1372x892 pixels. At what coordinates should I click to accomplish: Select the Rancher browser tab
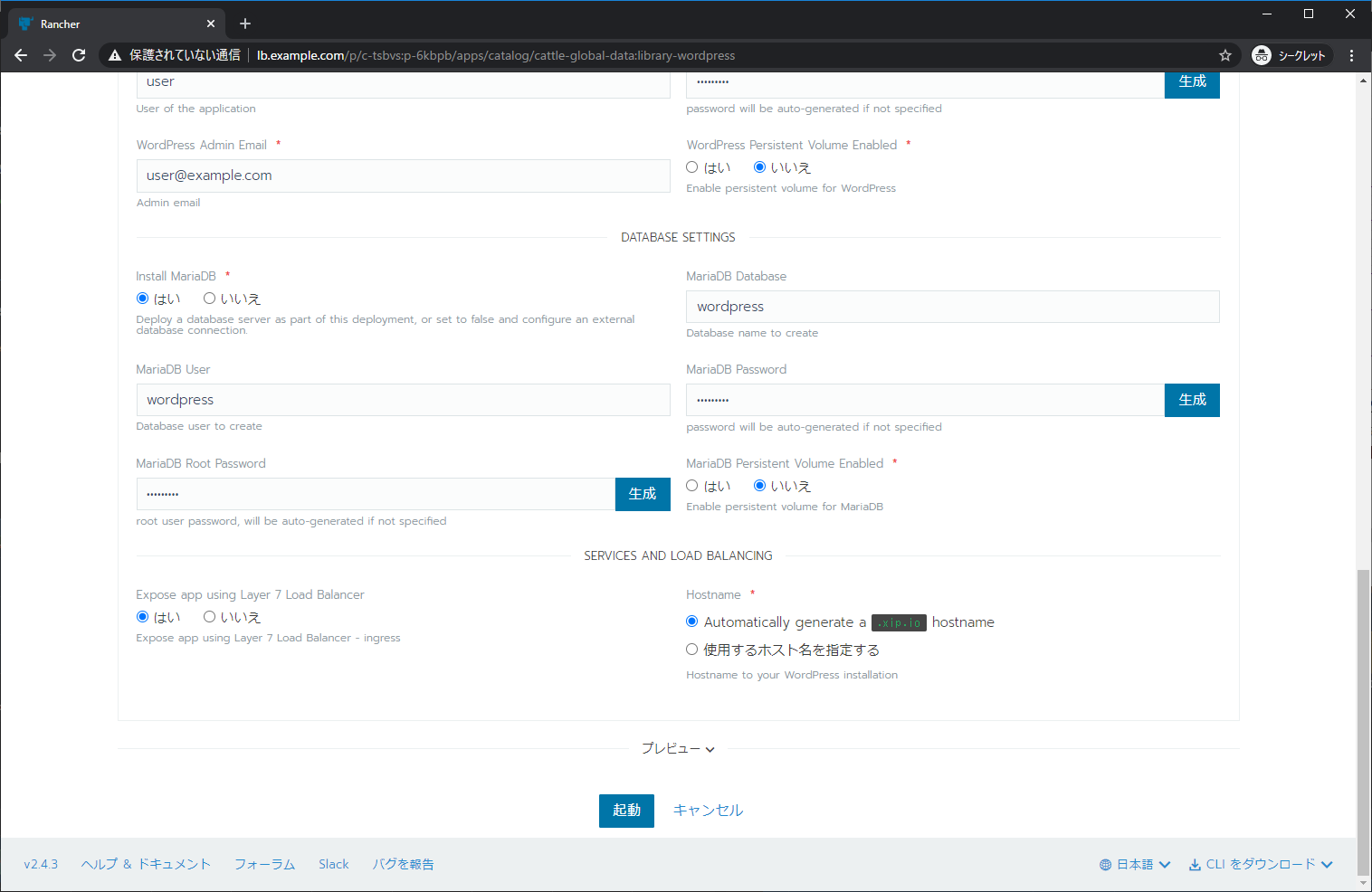click(x=118, y=24)
